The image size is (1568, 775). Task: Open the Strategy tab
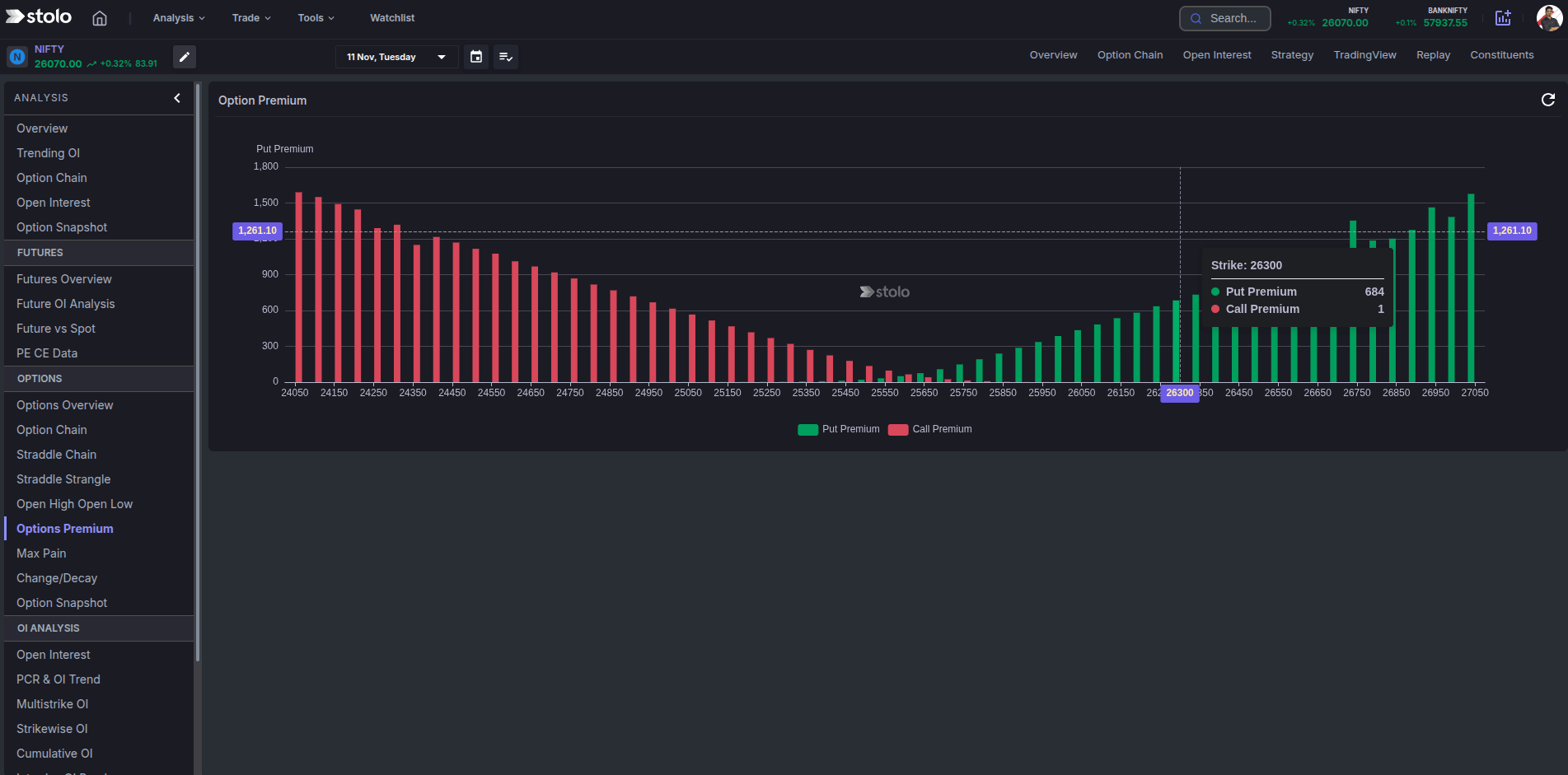pyautogui.click(x=1292, y=55)
